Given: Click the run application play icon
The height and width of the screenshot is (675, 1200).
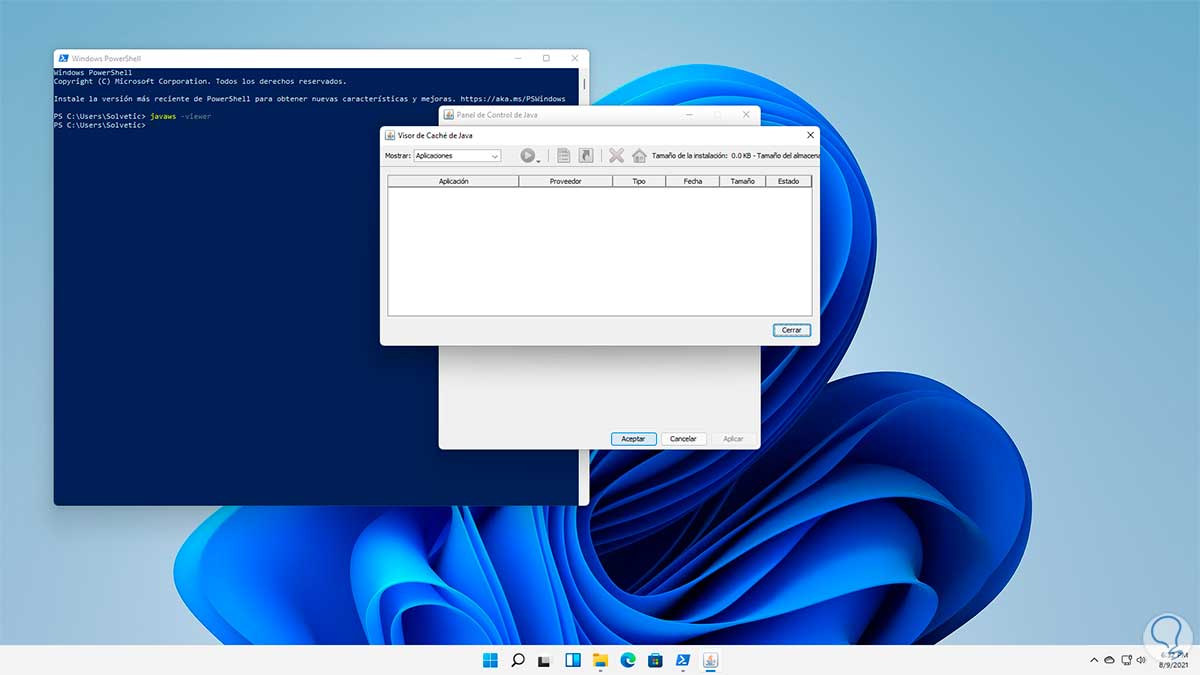Looking at the screenshot, I should tap(527, 155).
